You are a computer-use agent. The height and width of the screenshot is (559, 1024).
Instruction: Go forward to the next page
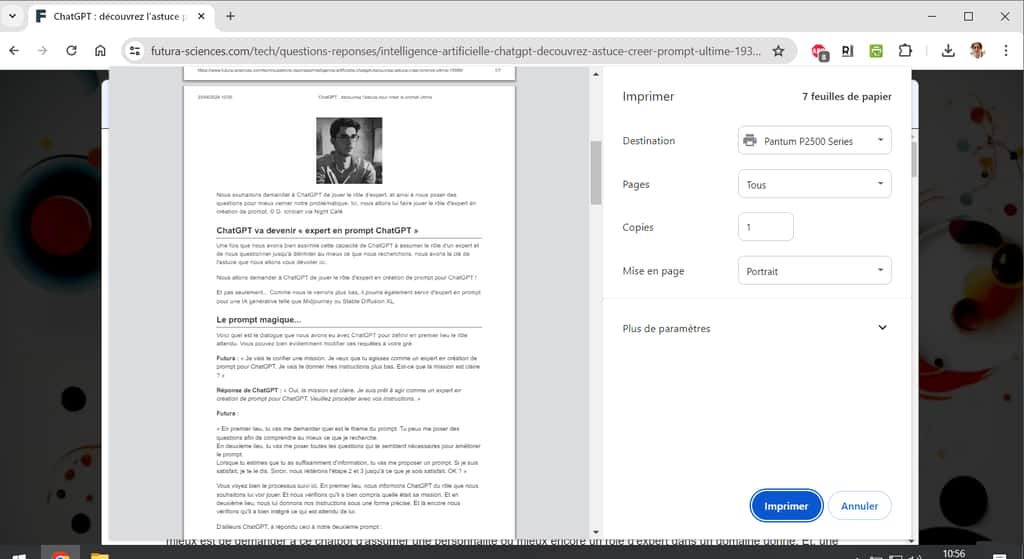pyautogui.click(x=42, y=51)
